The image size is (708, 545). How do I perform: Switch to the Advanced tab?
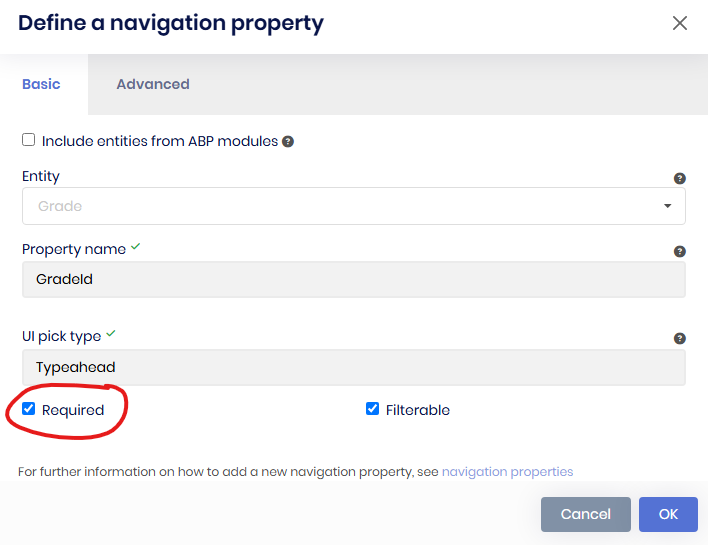[153, 84]
